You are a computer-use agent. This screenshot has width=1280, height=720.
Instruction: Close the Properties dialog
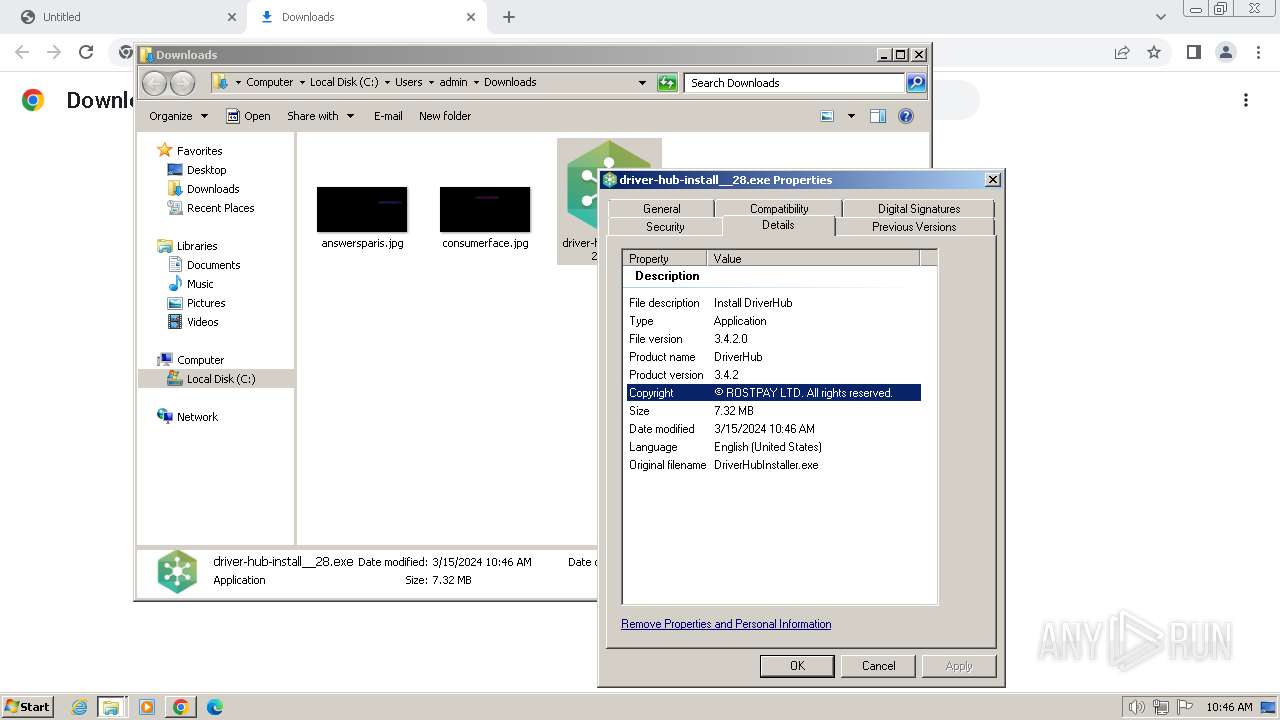point(992,180)
